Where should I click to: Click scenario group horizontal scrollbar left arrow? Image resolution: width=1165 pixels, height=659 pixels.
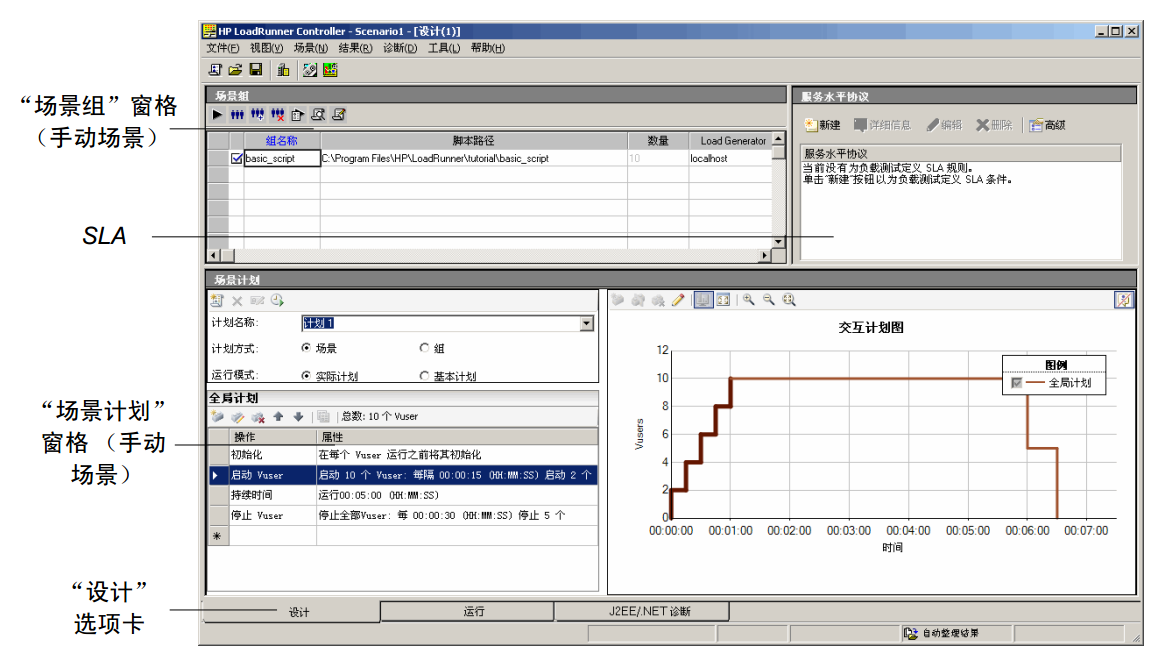pyautogui.click(x=214, y=256)
